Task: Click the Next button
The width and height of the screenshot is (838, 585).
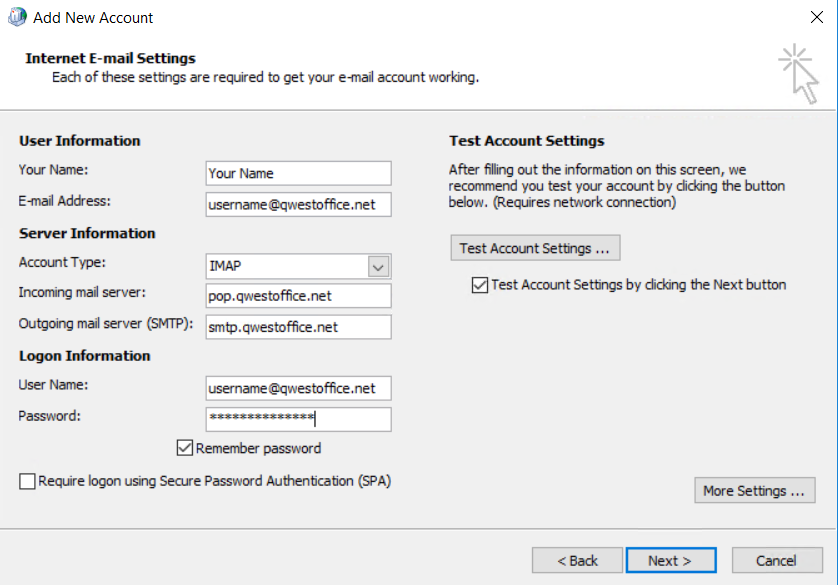Action: [x=671, y=560]
